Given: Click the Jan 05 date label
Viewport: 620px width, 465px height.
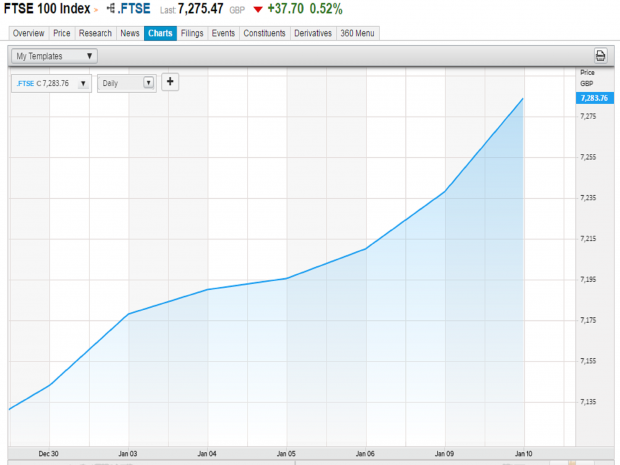Looking at the screenshot, I should (x=286, y=454).
